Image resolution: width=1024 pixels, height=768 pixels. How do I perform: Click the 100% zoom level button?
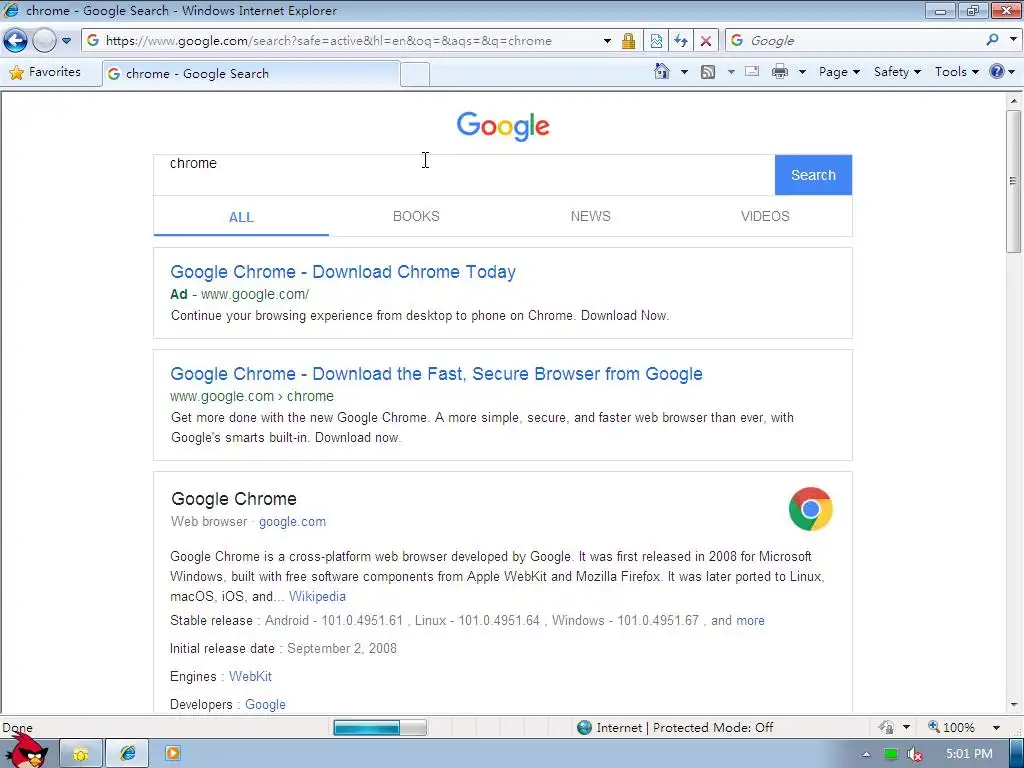click(x=951, y=728)
